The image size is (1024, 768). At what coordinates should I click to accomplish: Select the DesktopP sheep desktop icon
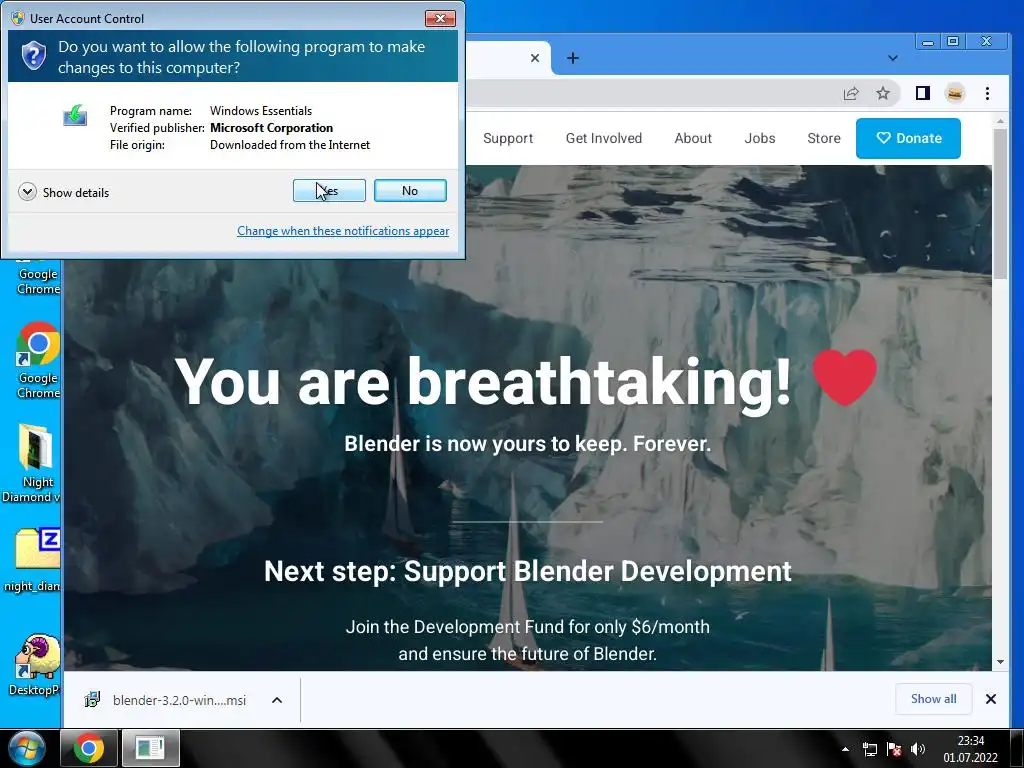(34, 664)
